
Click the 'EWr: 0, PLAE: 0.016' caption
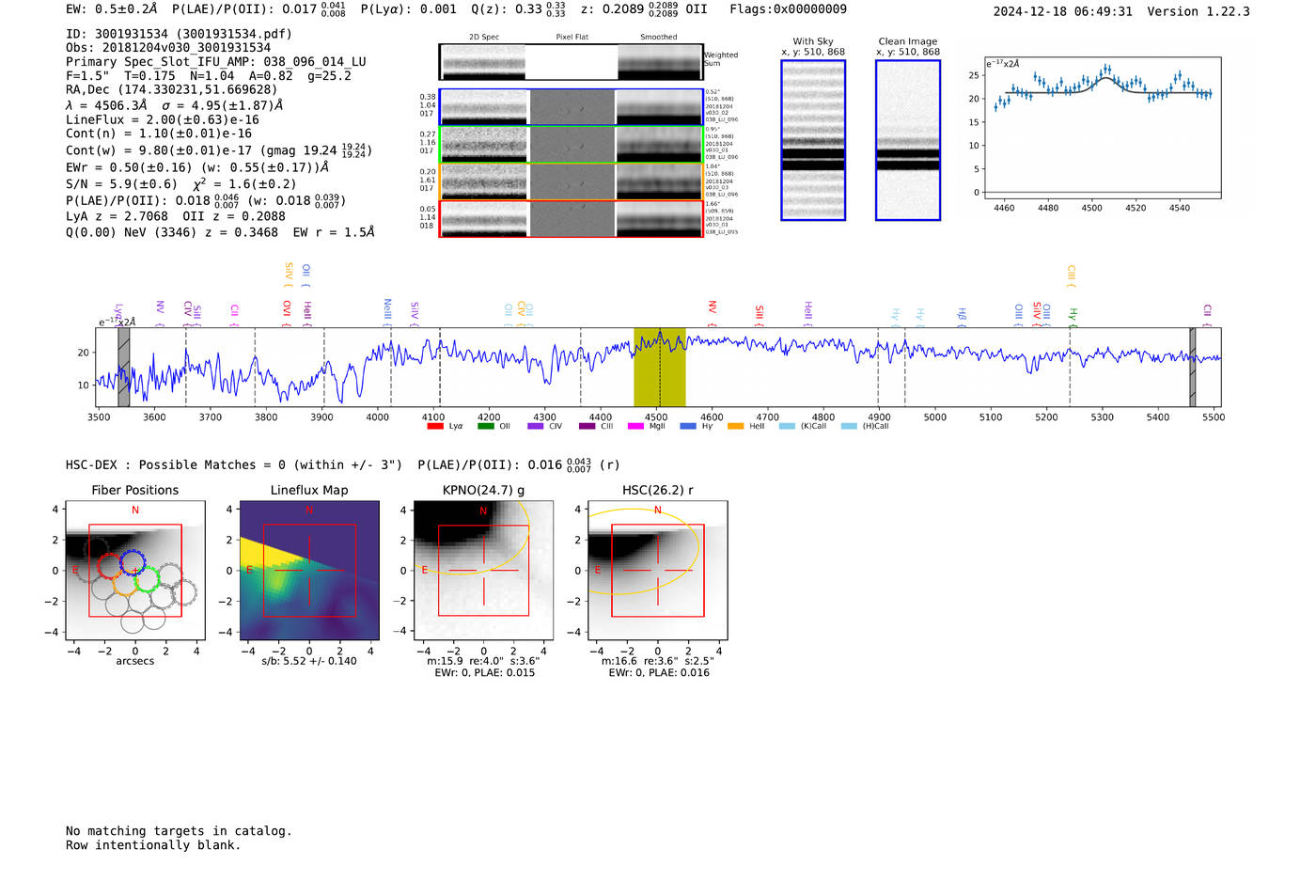tap(659, 673)
